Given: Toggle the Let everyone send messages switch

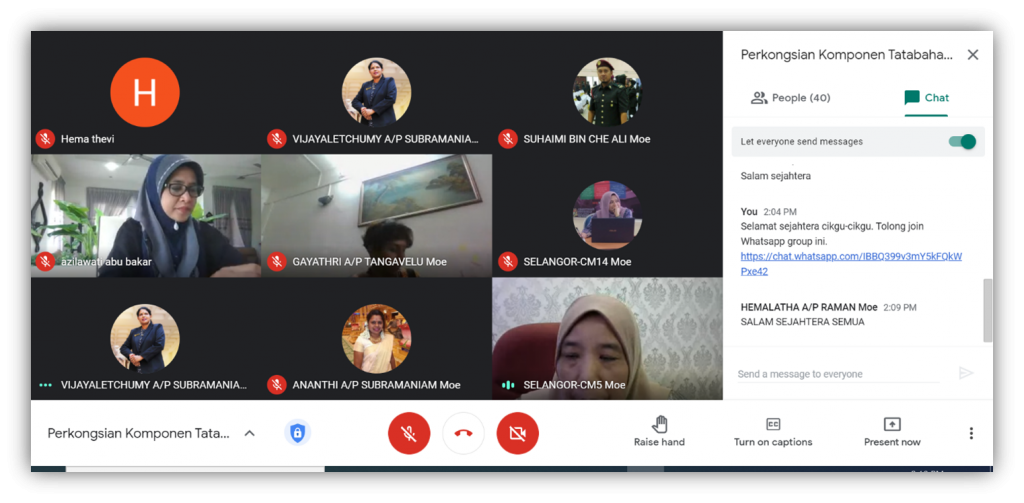Looking at the screenshot, I should [x=962, y=142].
